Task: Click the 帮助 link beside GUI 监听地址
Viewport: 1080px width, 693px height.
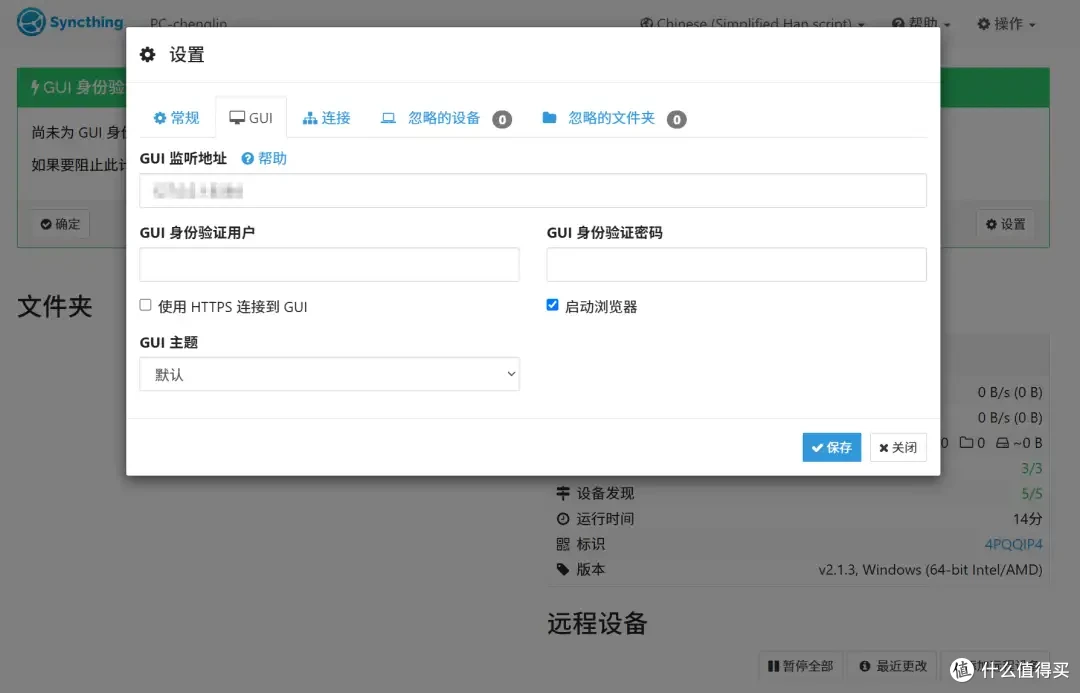Action: coord(264,158)
